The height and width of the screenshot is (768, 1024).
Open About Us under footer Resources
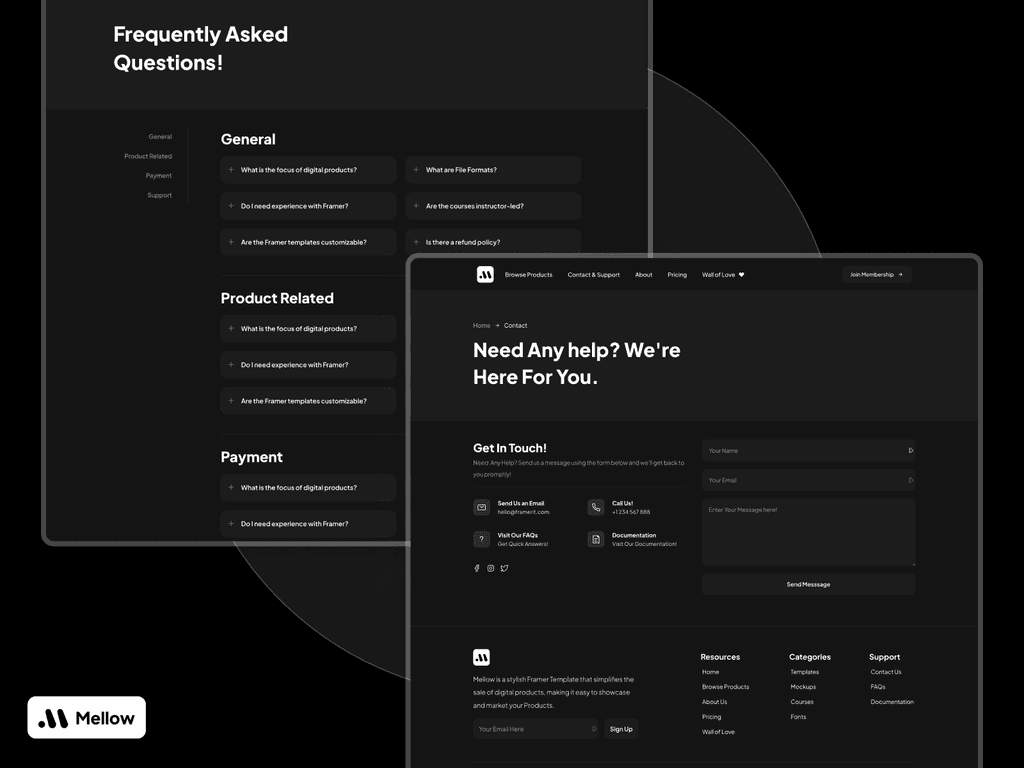point(714,702)
